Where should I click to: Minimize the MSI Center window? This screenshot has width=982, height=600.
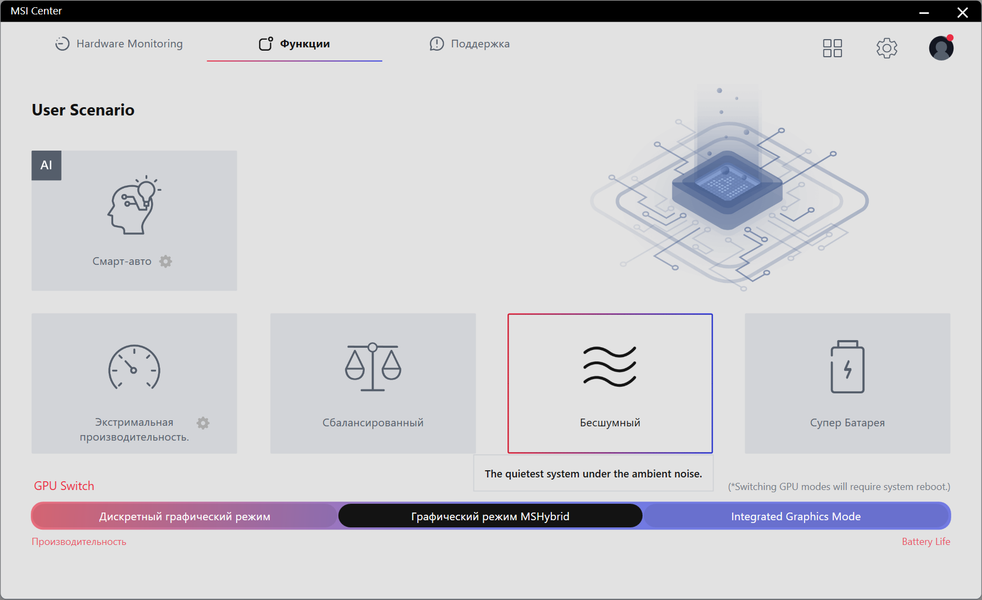[924, 11]
